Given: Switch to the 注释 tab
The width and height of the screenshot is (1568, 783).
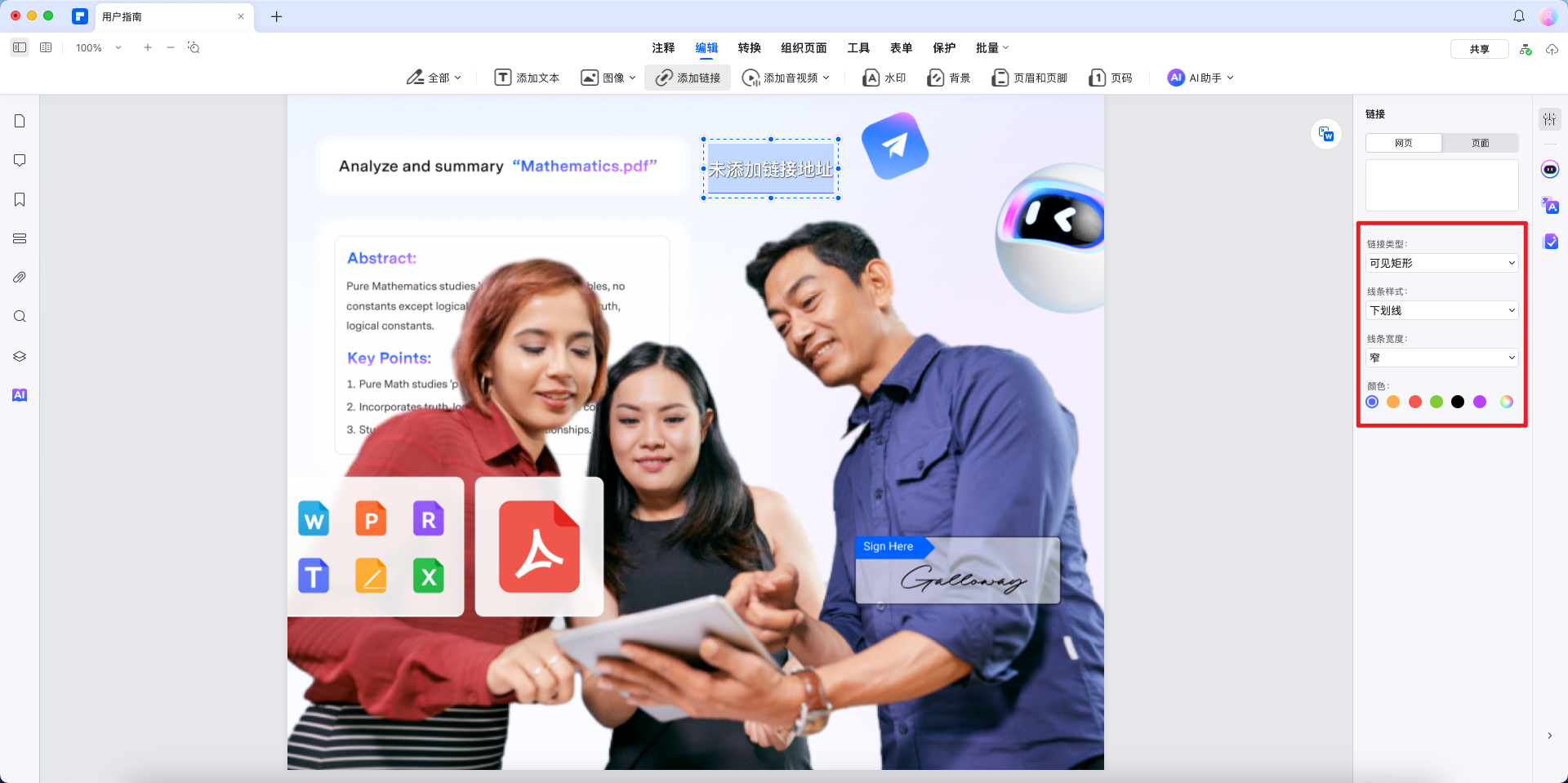Looking at the screenshot, I should 663,48.
